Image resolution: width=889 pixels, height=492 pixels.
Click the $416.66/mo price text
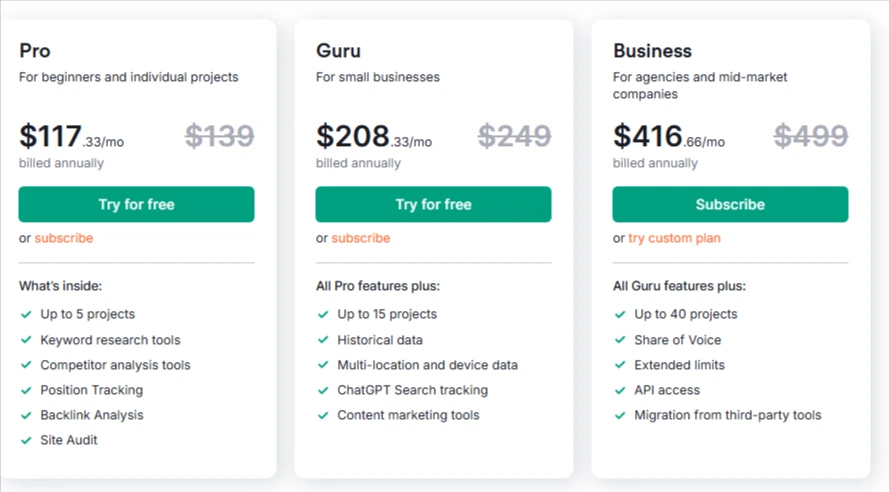(x=668, y=137)
